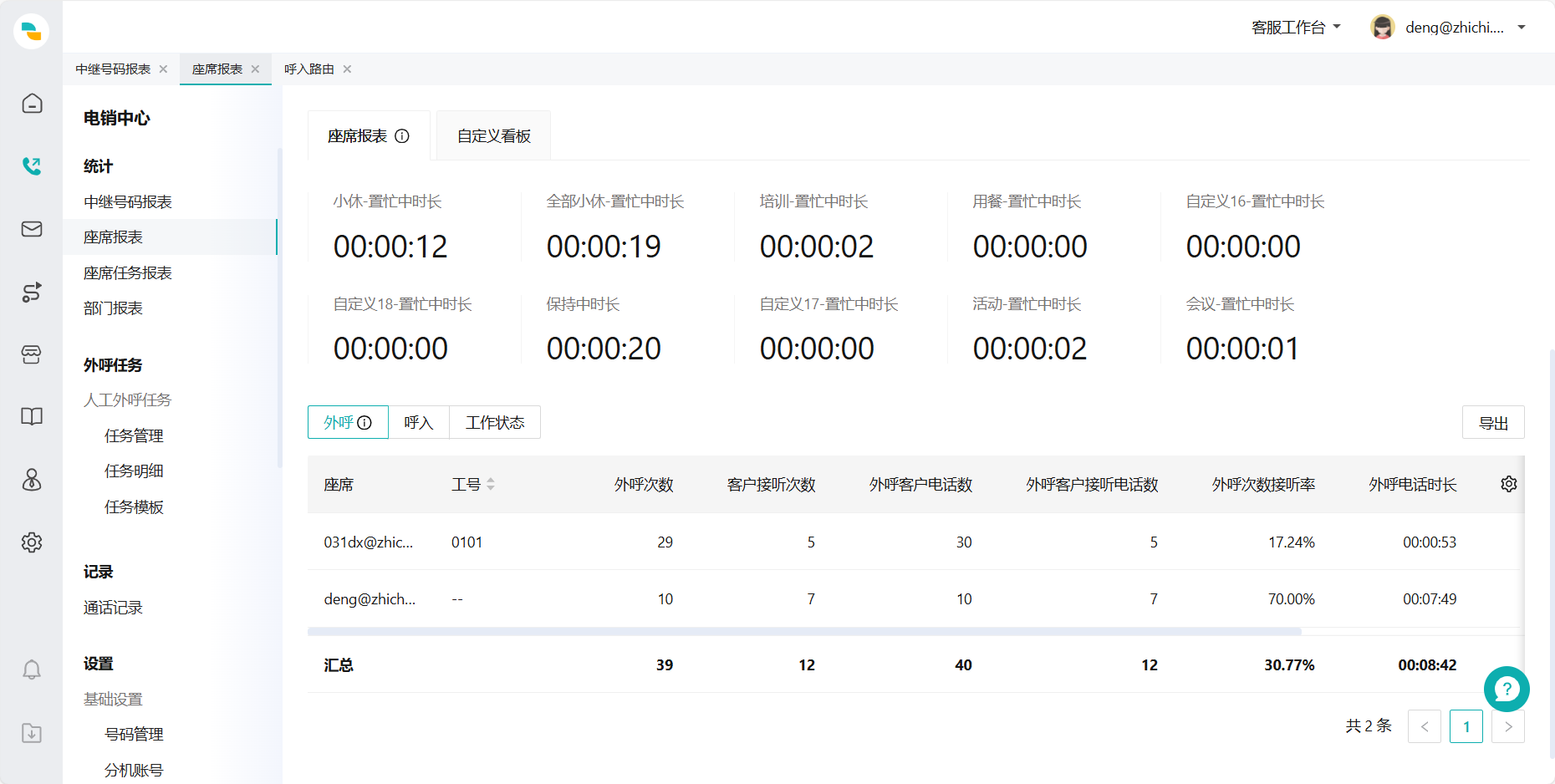Click the 外呼电话时长 column header

[1413, 485]
